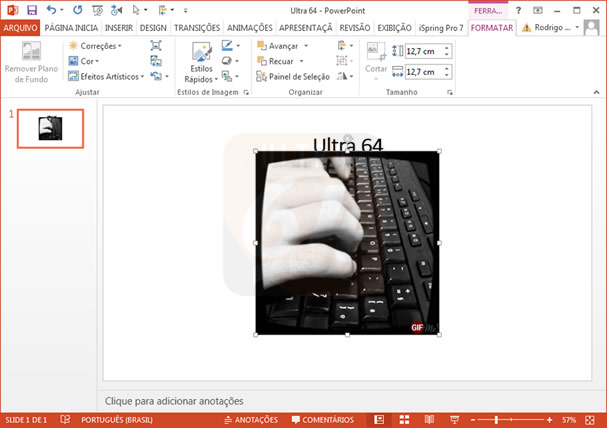
Task: Customize the Quick Access Toolbar
Action: (x=186, y=11)
